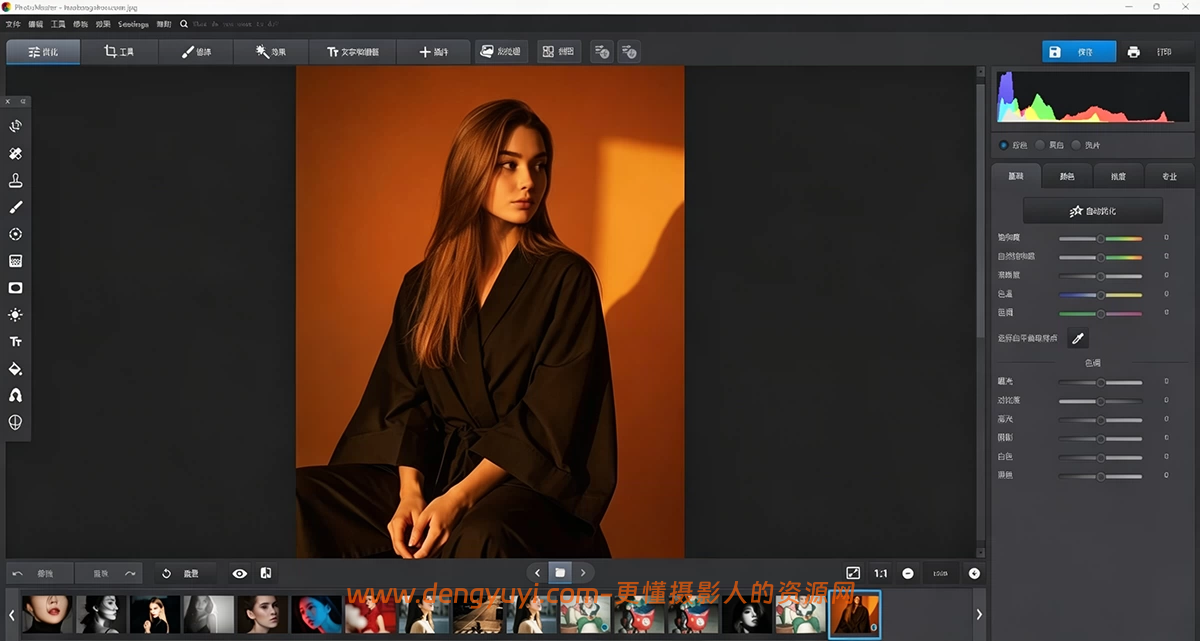Select the color mode radio button

(x=1003, y=145)
